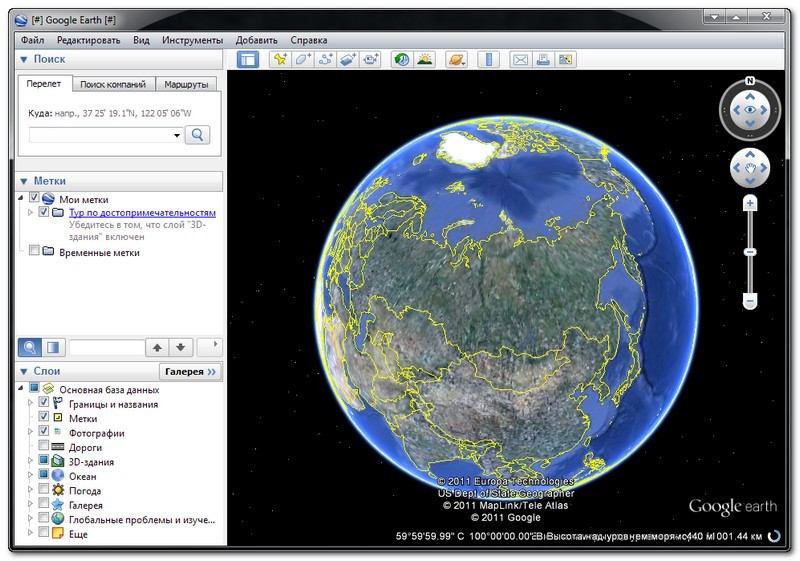Viewport: 800px width, 561px height.
Task: Open the Галерея button in layers
Action: [x=190, y=372]
